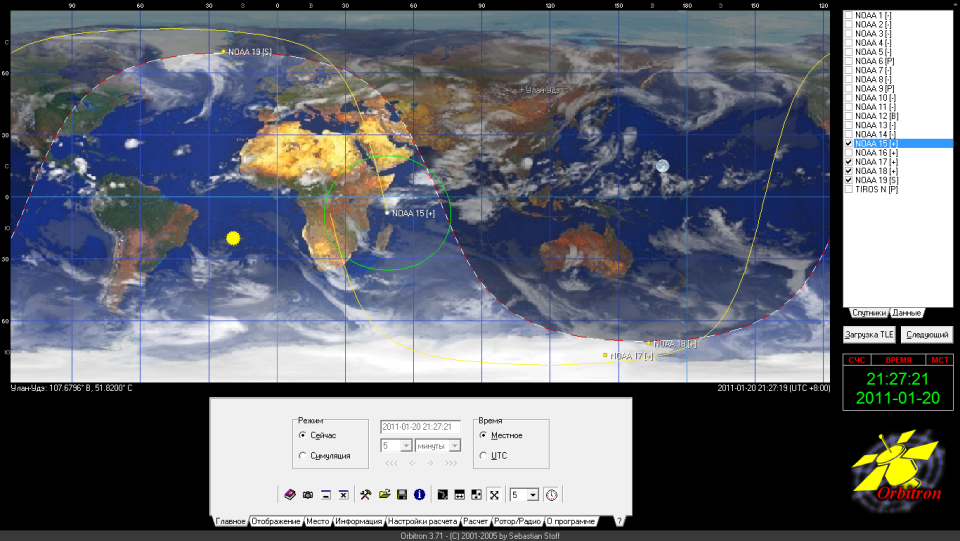The image size is (960, 541).
Task: Open the Ротор/Радио tab
Action: click(517, 521)
